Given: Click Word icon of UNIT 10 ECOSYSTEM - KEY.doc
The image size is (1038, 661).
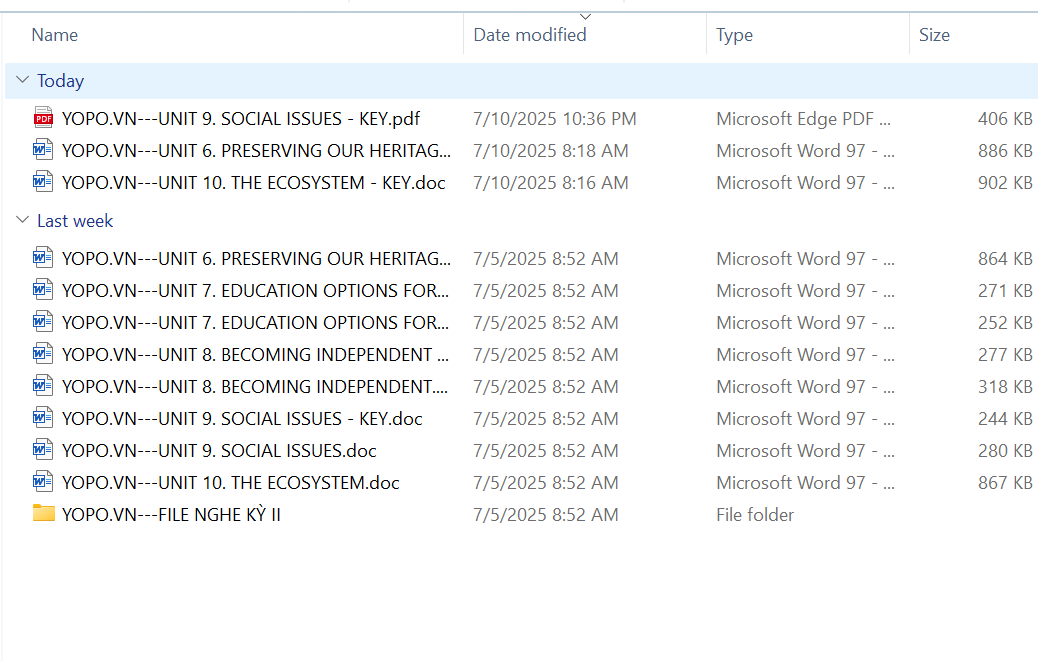Looking at the screenshot, I should [x=43, y=182].
